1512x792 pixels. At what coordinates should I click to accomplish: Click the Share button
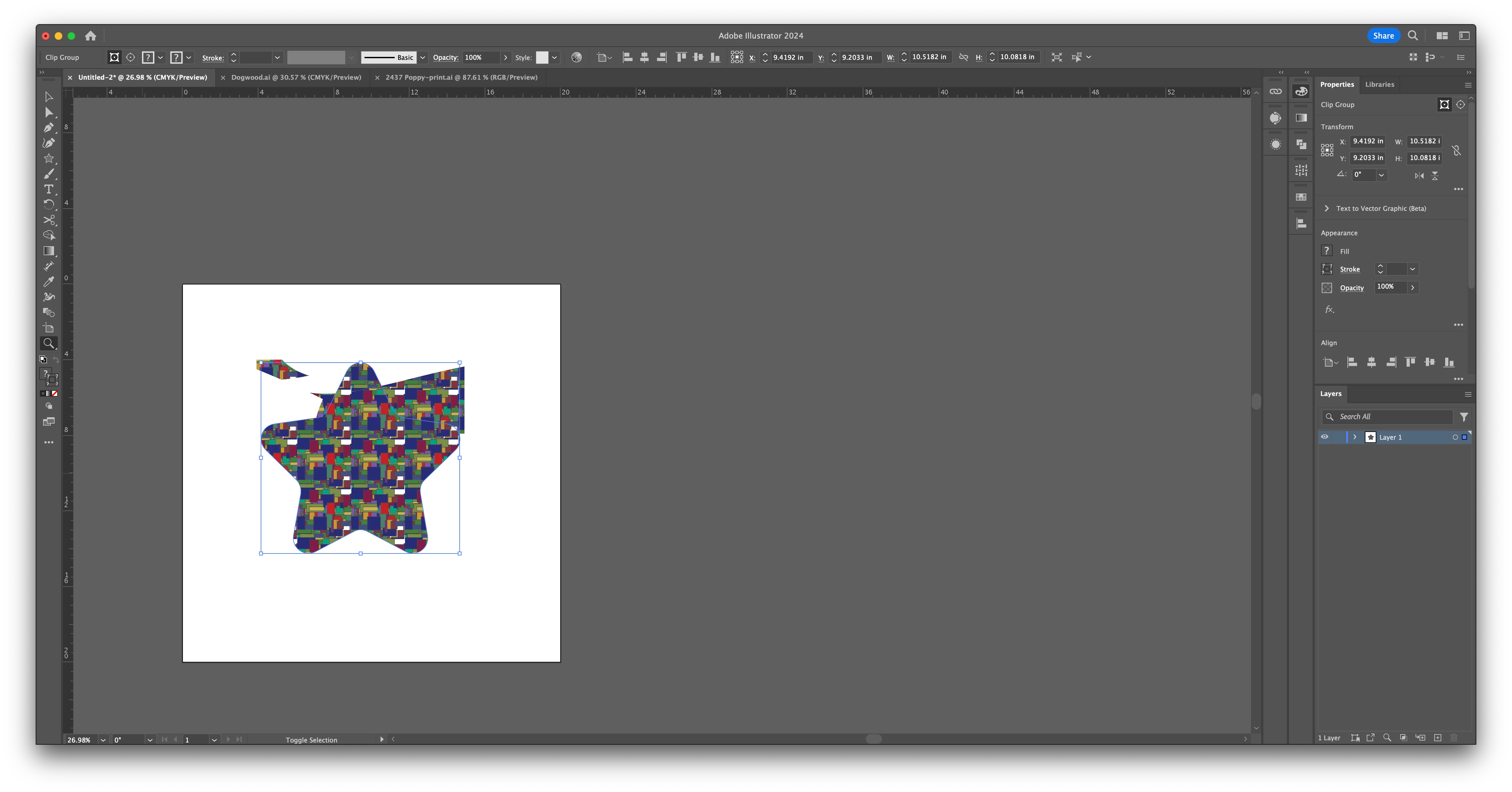pos(1383,36)
